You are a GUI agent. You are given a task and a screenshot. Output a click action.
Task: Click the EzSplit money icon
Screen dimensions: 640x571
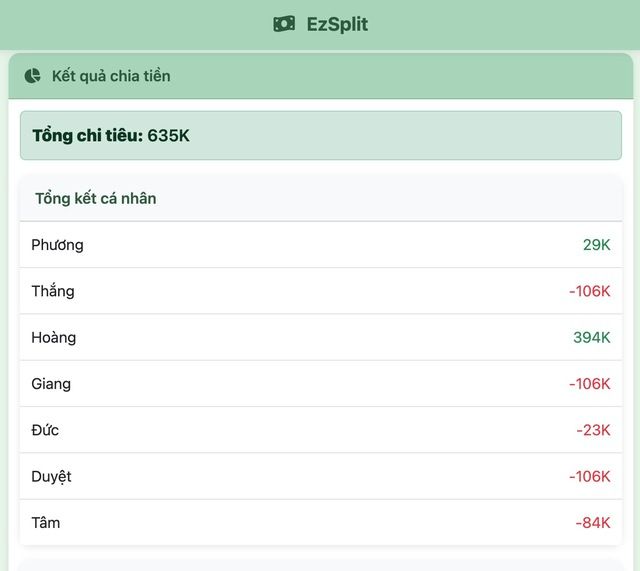tap(284, 24)
